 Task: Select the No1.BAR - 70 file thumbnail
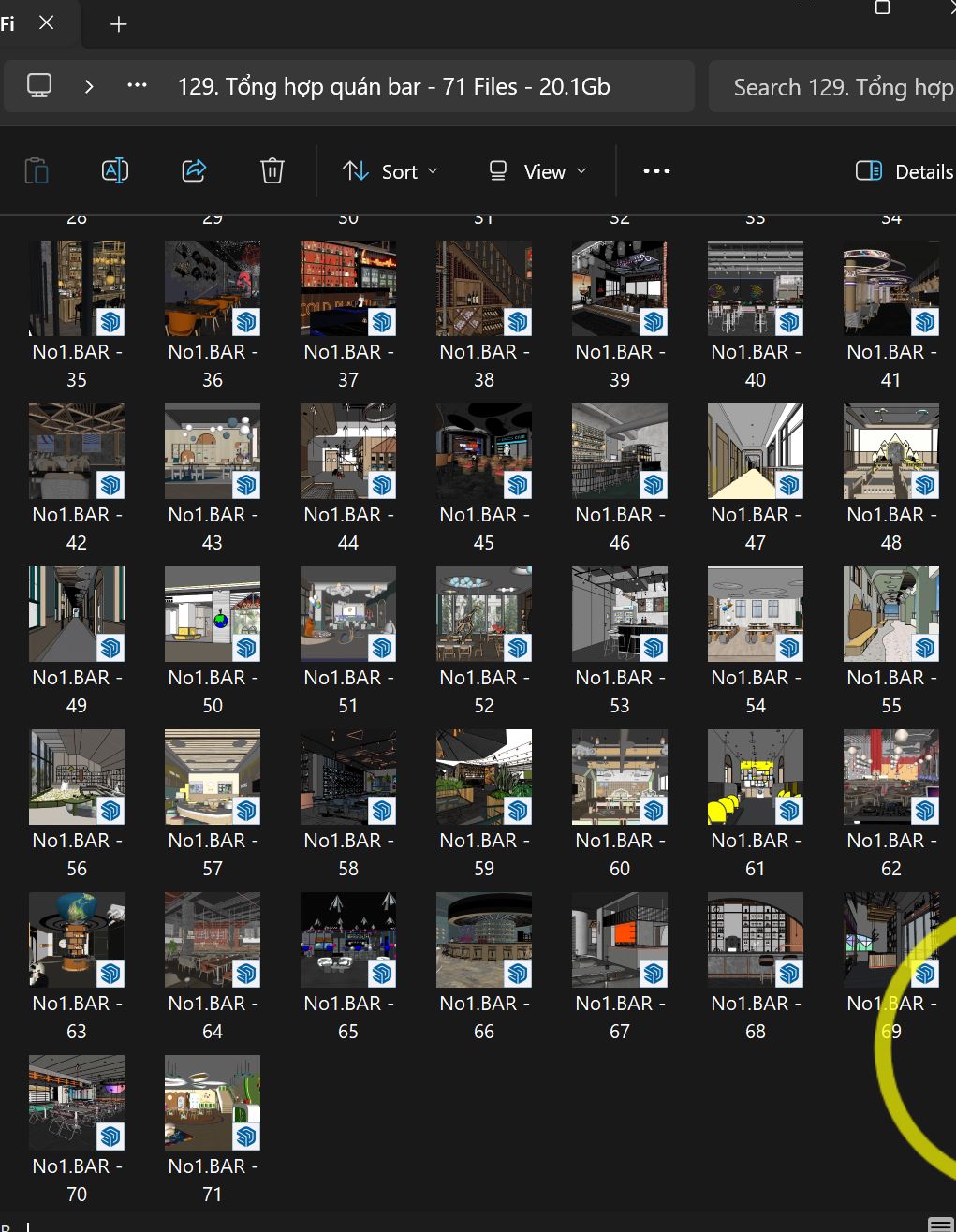point(77,1103)
